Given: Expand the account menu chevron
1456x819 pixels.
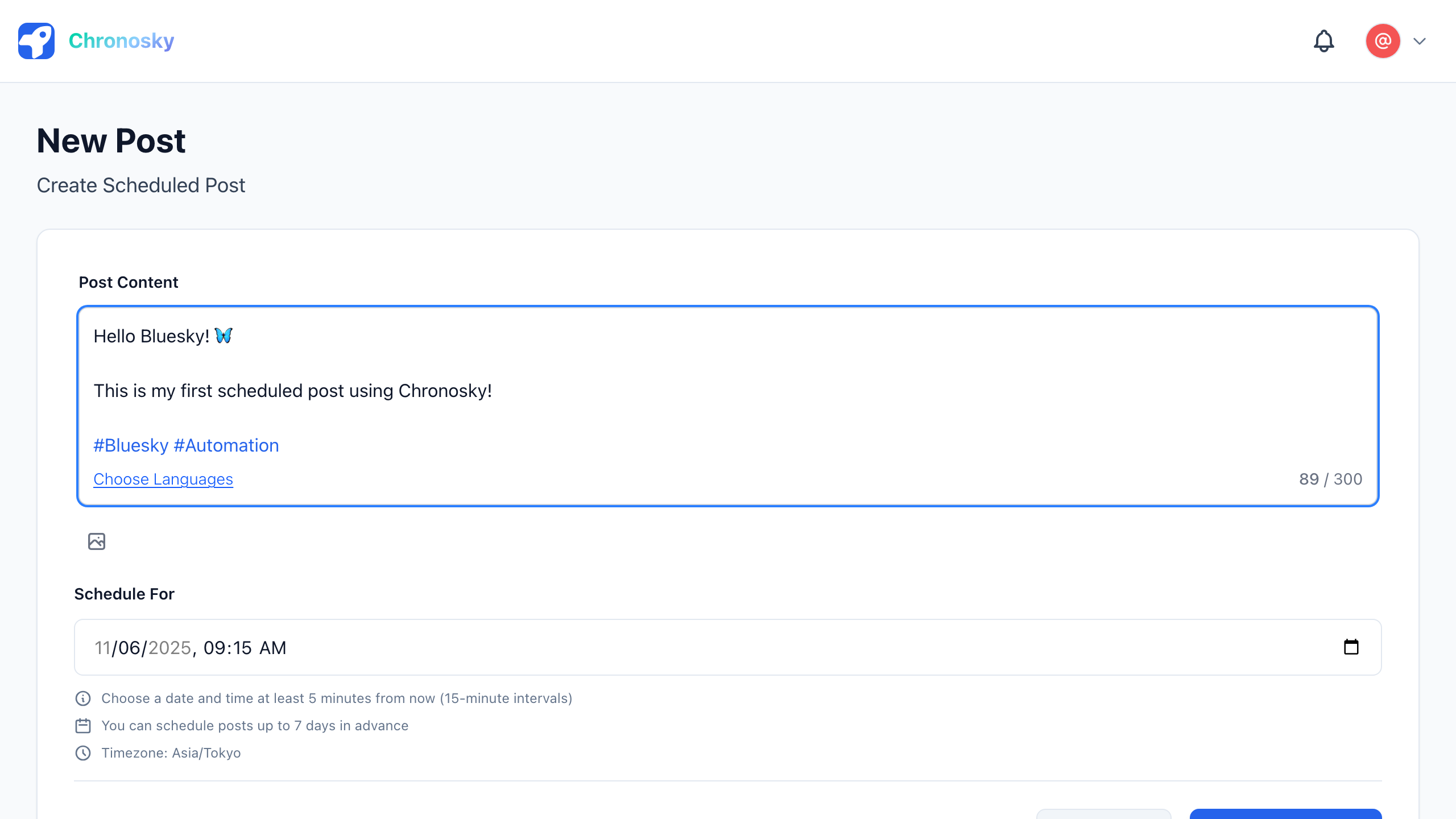Looking at the screenshot, I should [1418, 41].
